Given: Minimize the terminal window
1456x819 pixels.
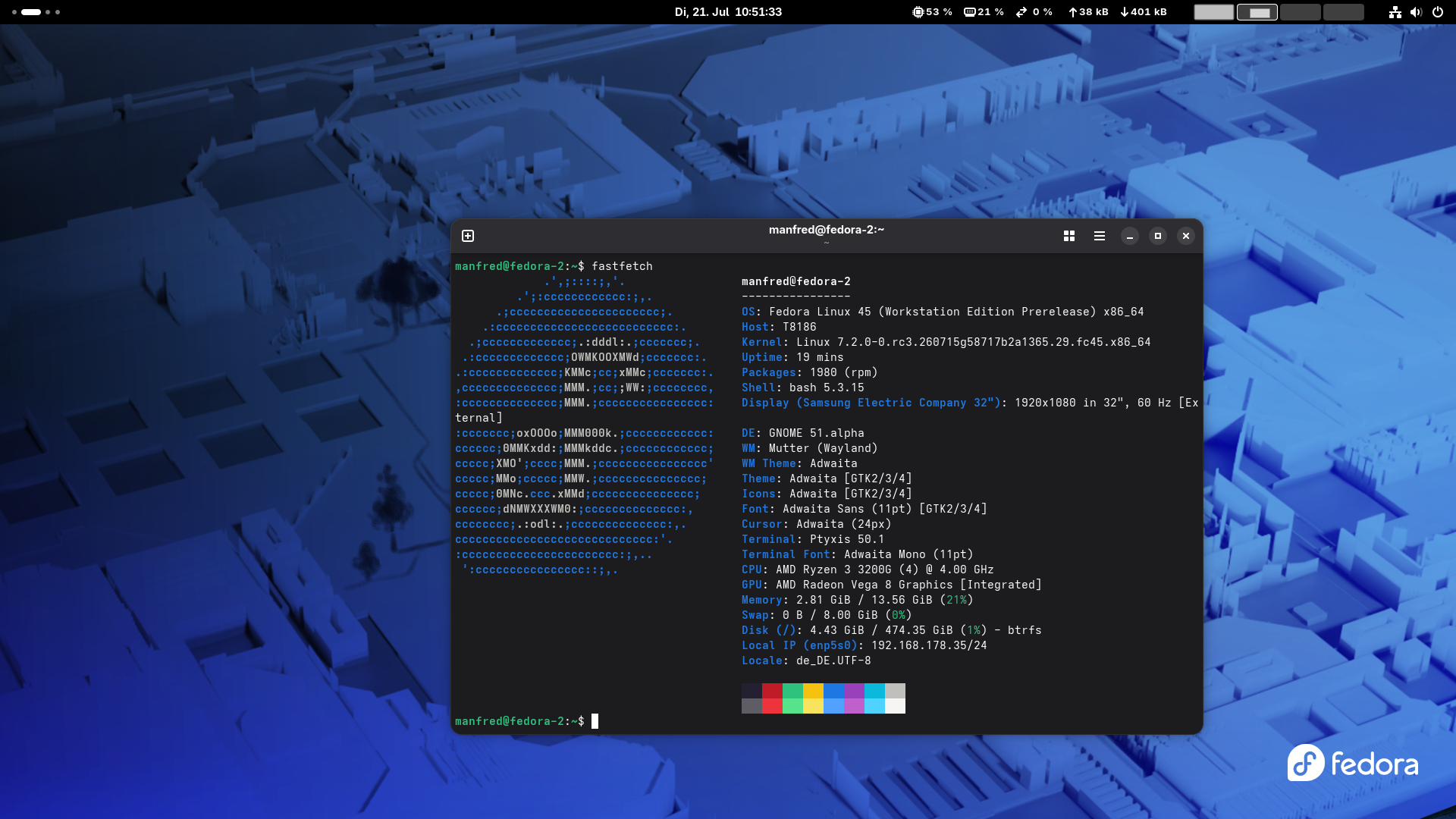Looking at the screenshot, I should tap(1130, 236).
